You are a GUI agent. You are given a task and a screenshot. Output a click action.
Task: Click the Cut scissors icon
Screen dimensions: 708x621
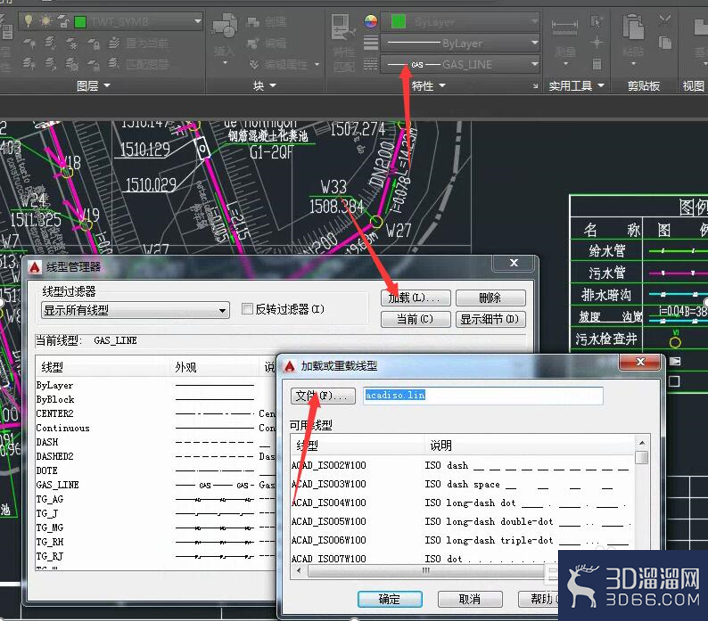click(x=665, y=21)
